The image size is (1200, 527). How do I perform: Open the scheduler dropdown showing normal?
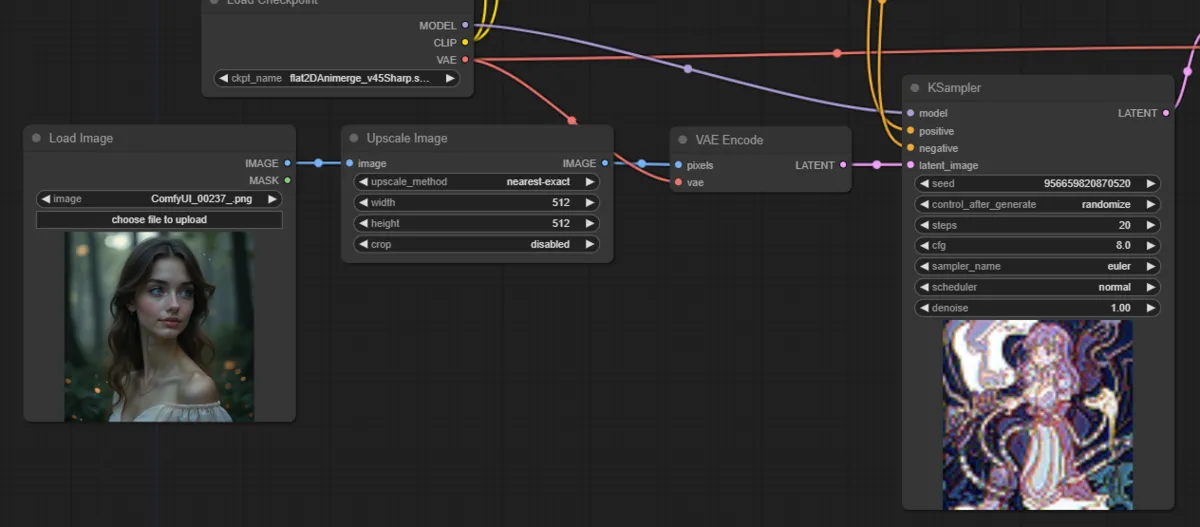[x=1038, y=287]
